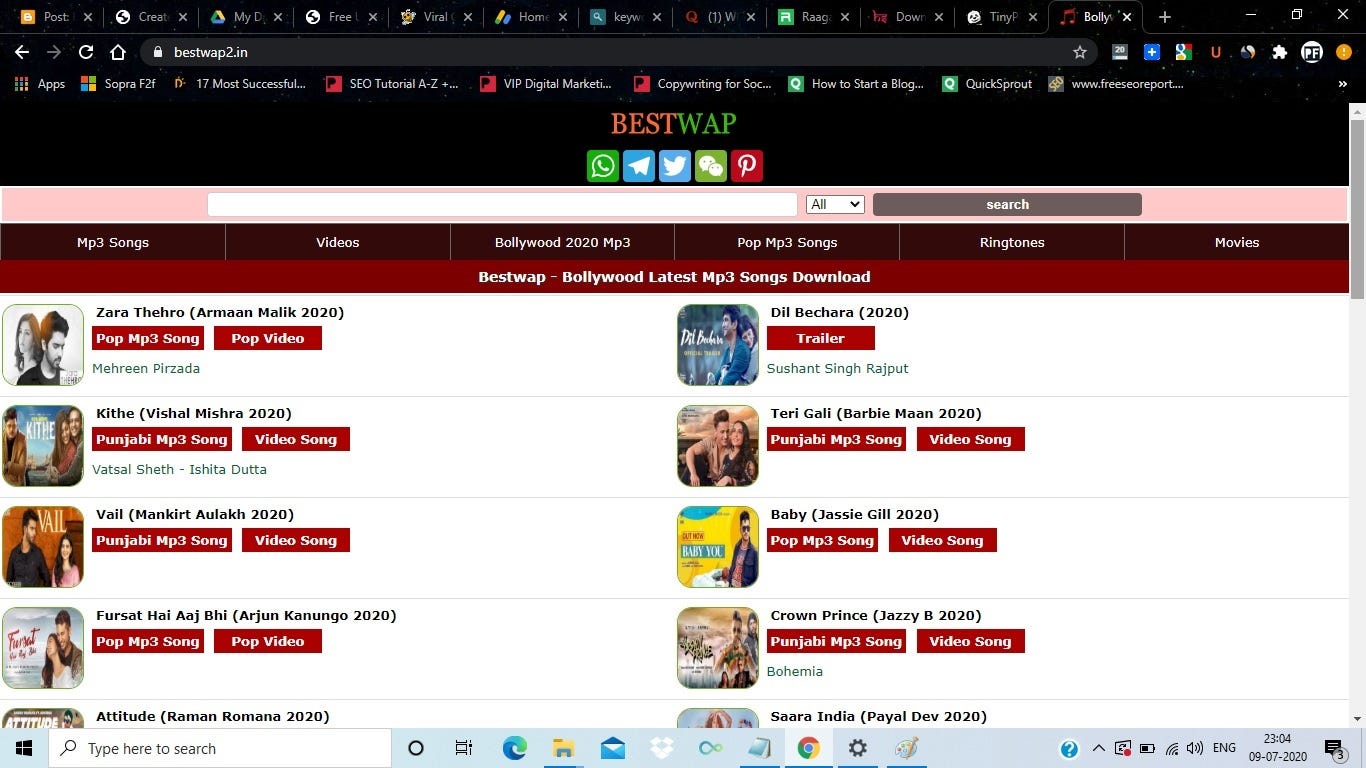Click the search button
This screenshot has height=768, width=1366.
tap(1007, 204)
